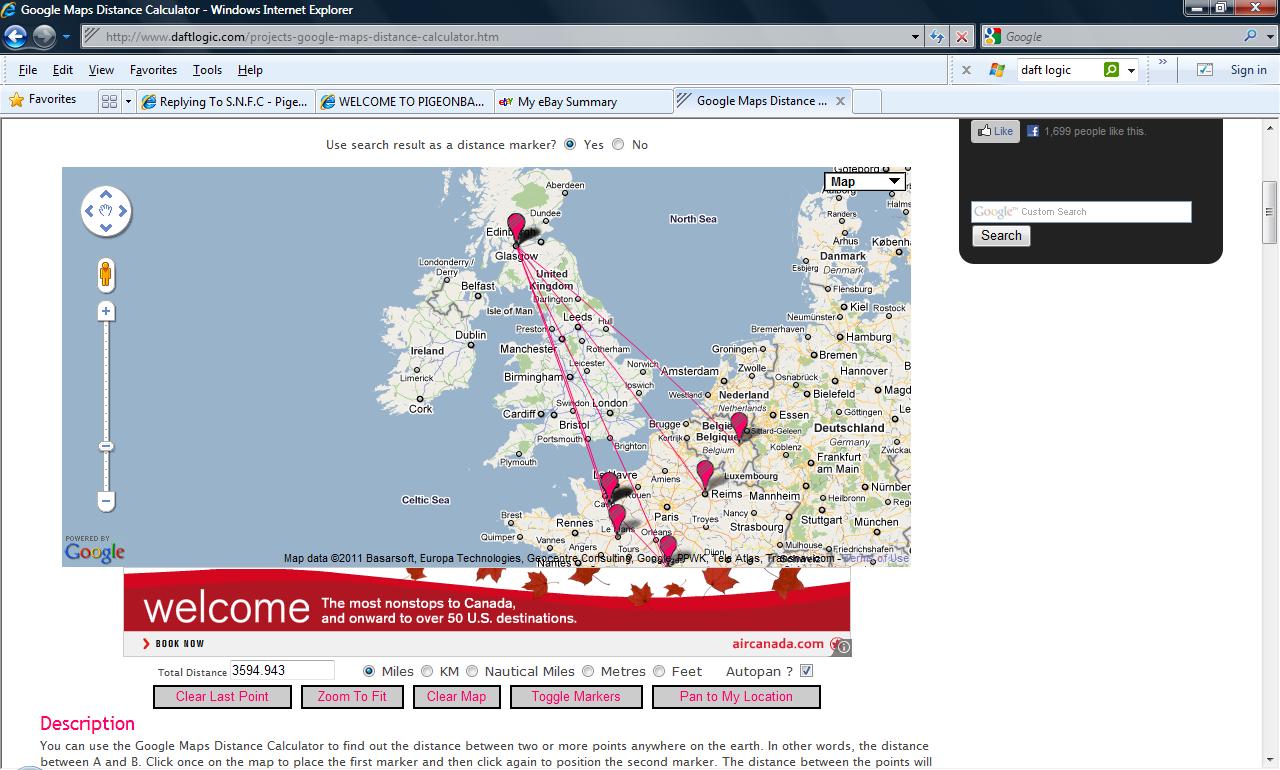
Task: Click the Facebook Like thumbs-up button
Action: pyautogui.click(x=995, y=131)
